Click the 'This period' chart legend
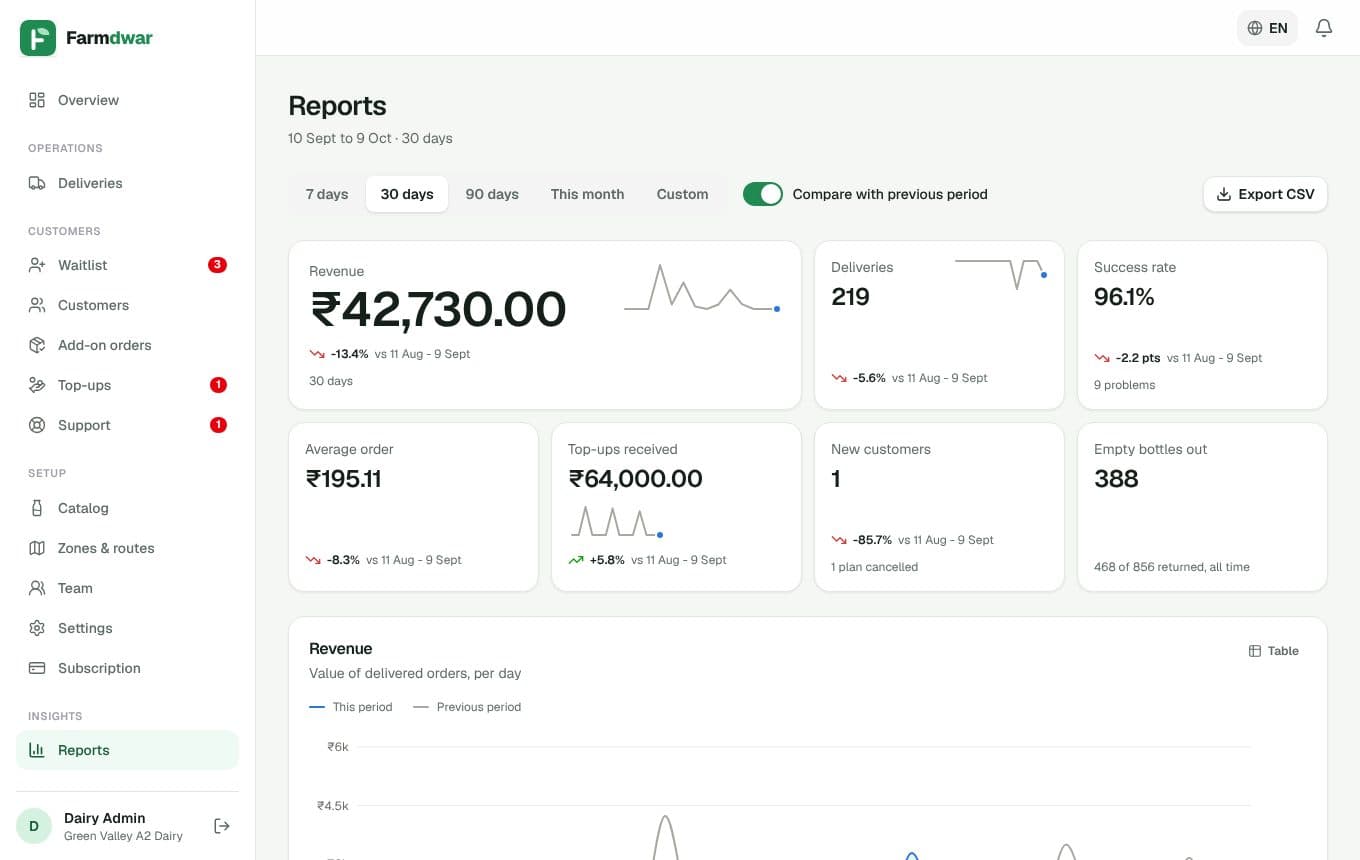1360x860 pixels. 351,707
